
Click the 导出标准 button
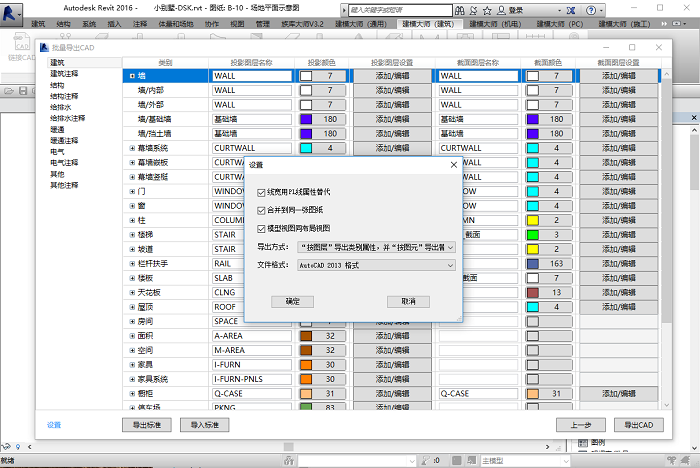coord(147,425)
